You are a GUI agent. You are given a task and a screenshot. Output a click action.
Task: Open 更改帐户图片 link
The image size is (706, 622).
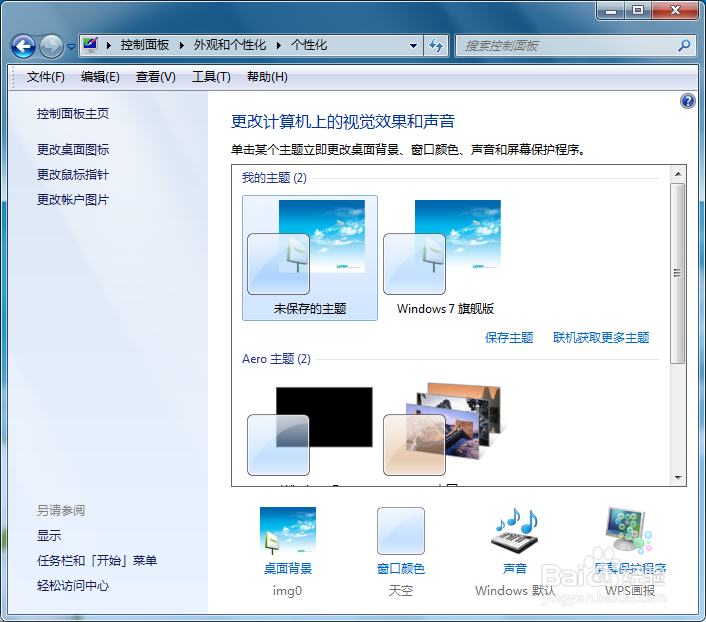tap(73, 200)
